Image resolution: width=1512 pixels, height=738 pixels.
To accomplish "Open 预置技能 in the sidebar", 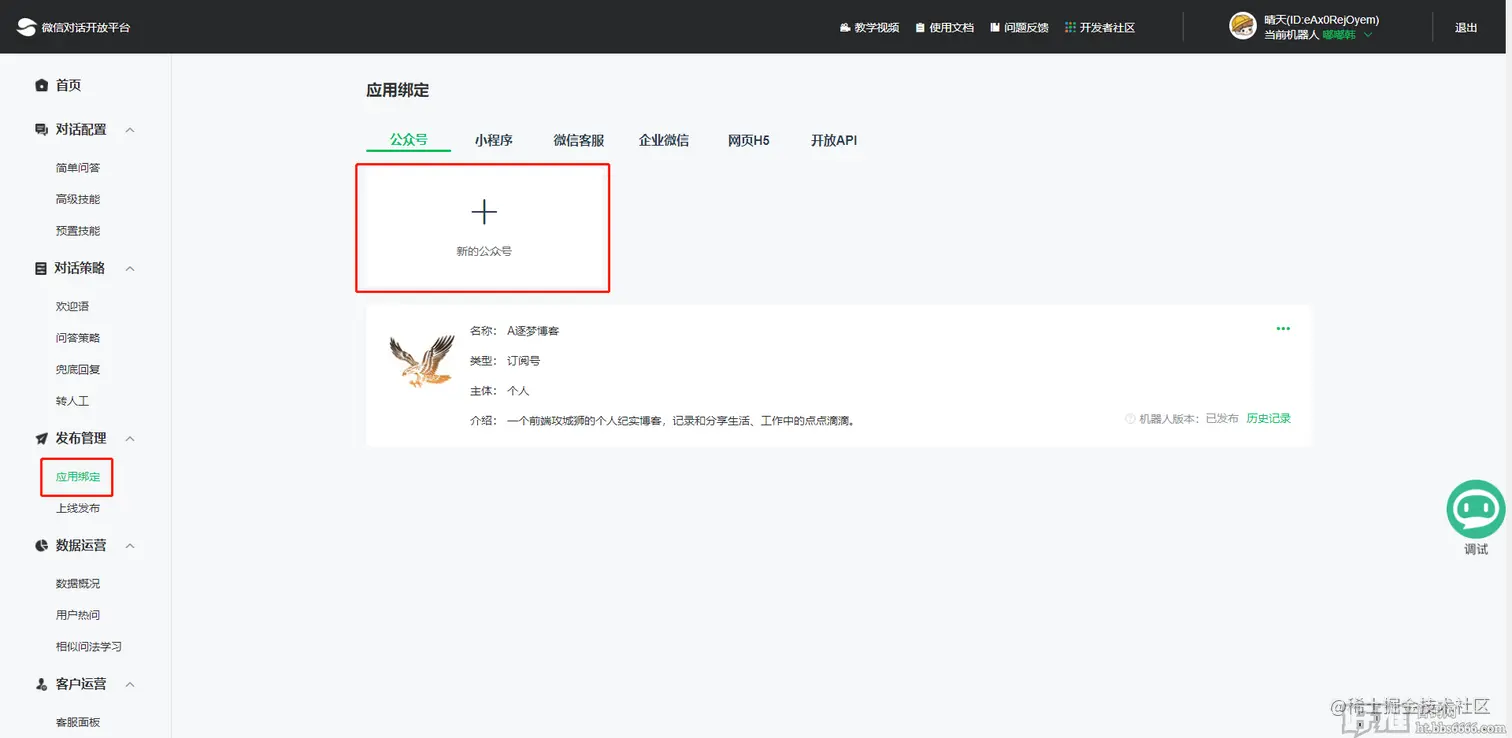I will pyautogui.click(x=78, y=231).
